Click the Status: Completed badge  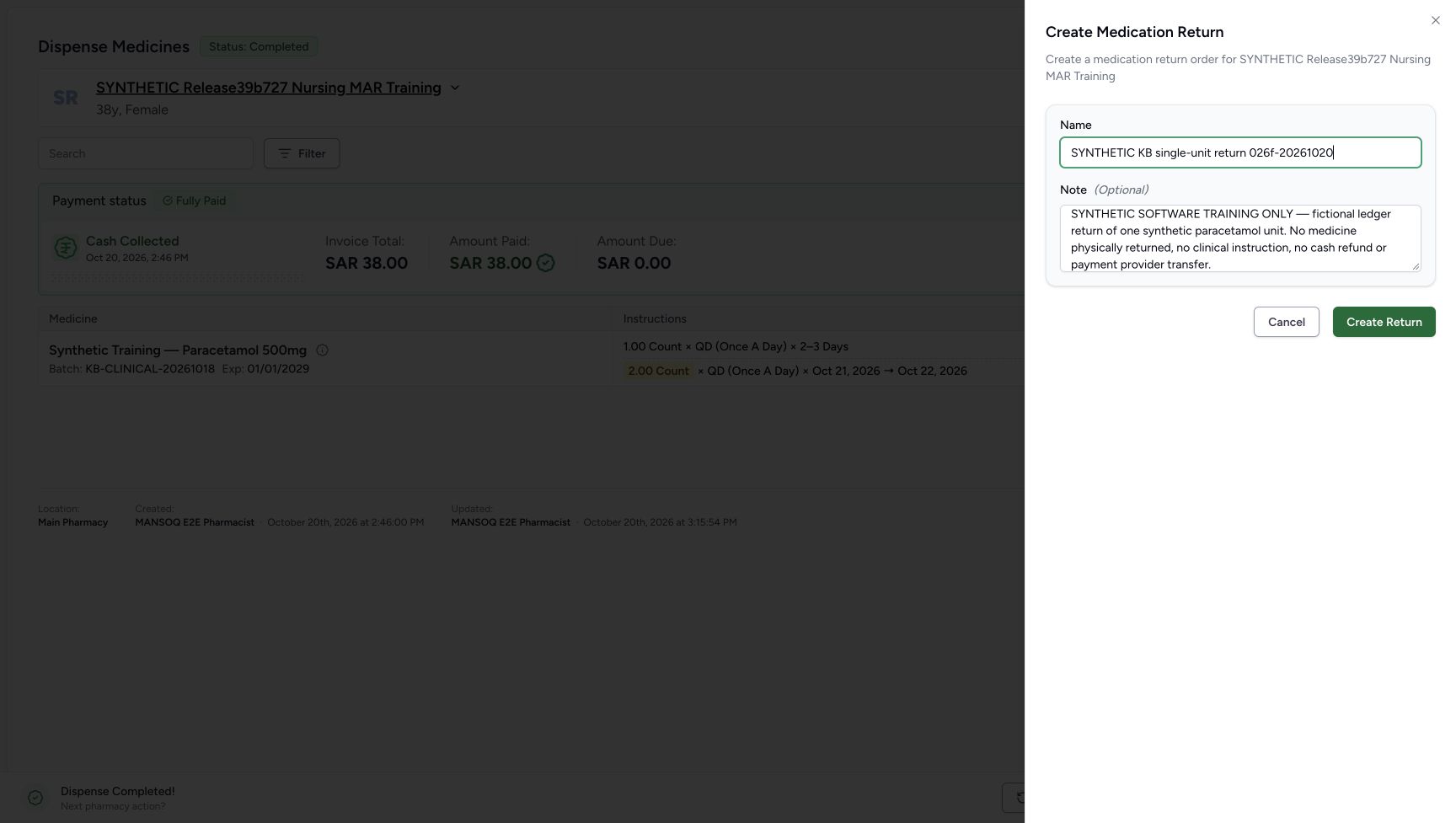[259, 46]
